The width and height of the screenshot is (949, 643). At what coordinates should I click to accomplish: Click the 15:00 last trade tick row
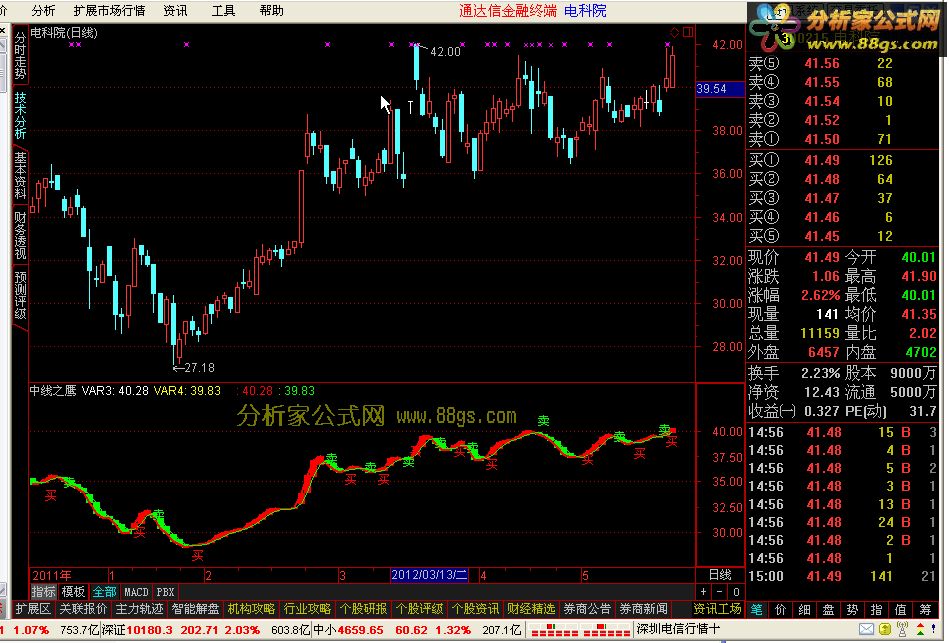click(x=842, y=576)
